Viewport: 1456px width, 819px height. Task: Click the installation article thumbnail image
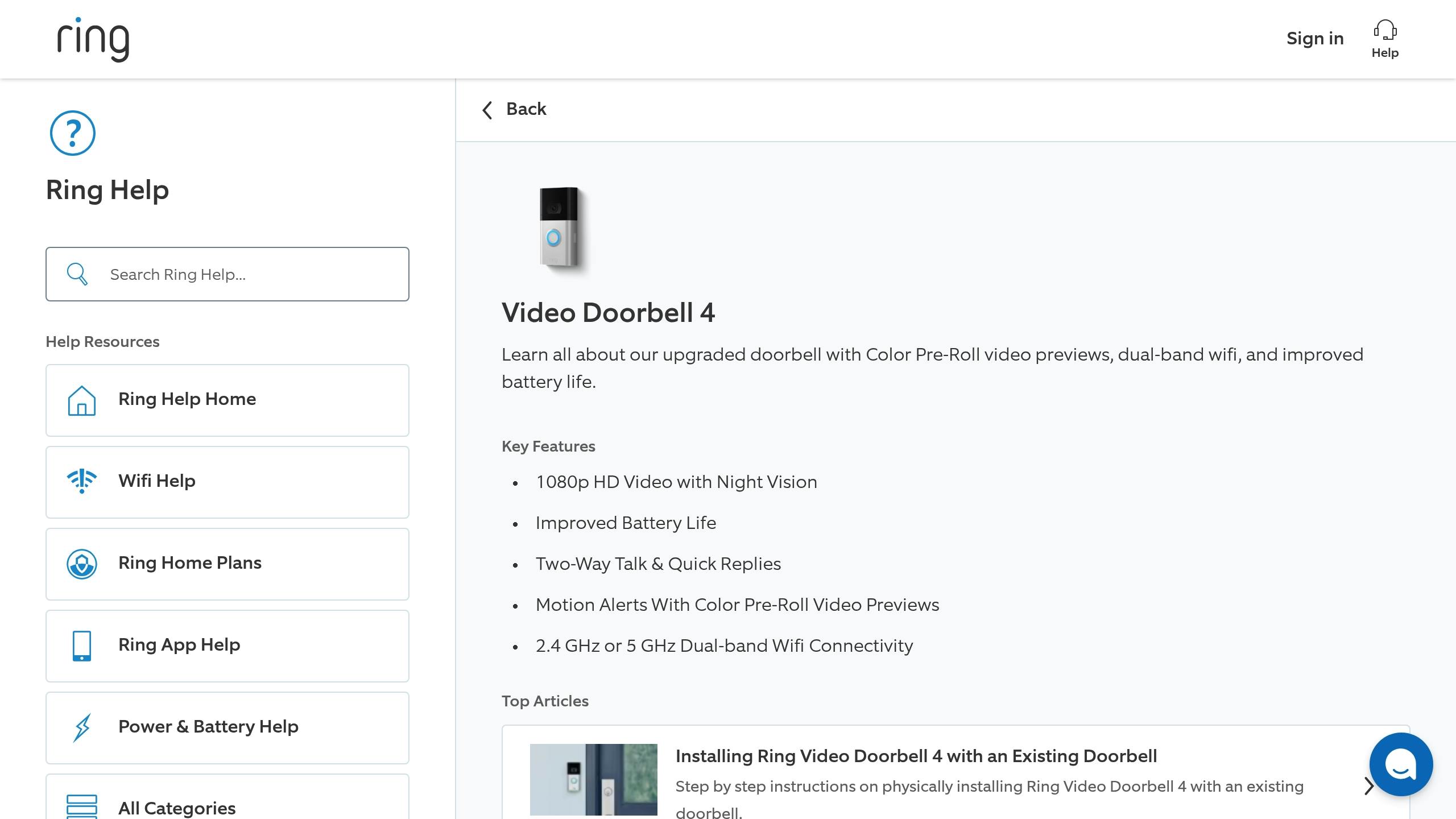[x=594, y=780]
